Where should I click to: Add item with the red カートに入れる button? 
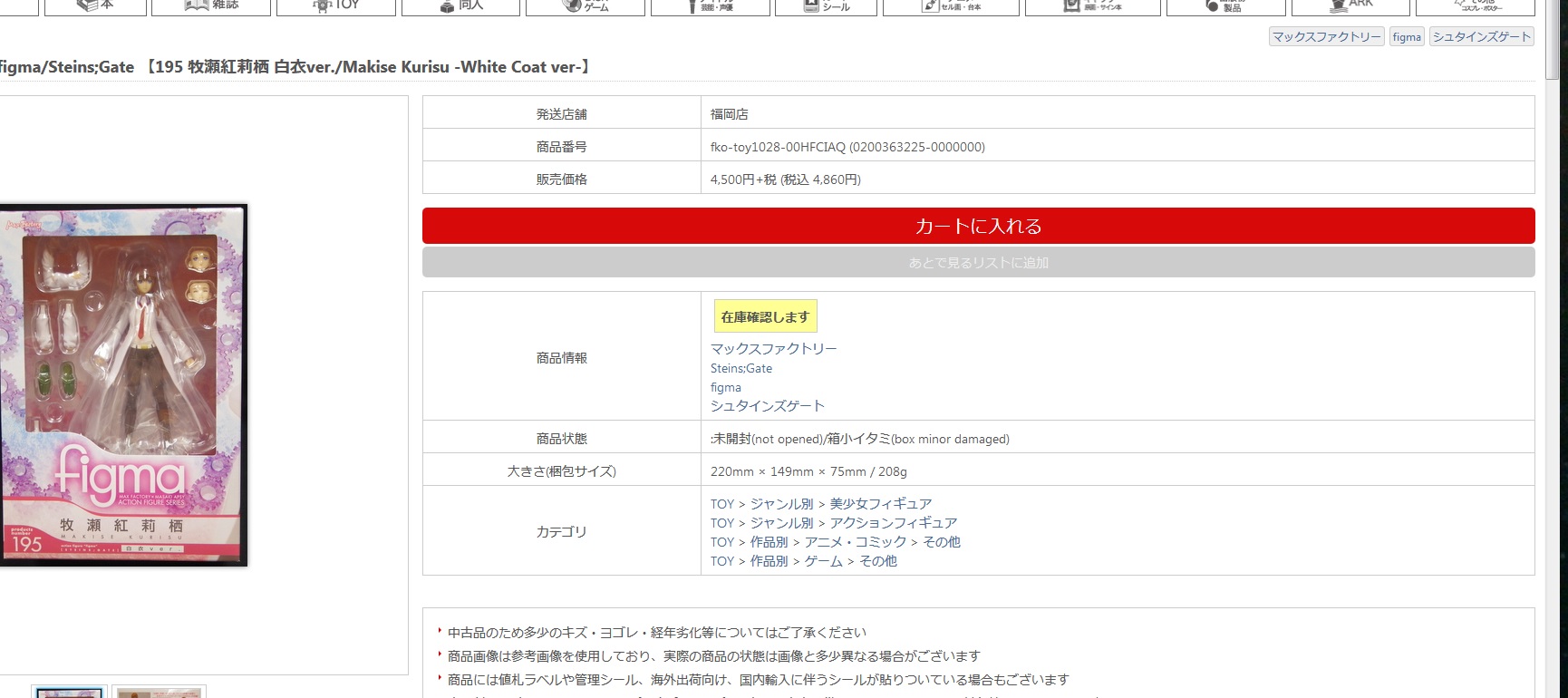pos(979,226)
